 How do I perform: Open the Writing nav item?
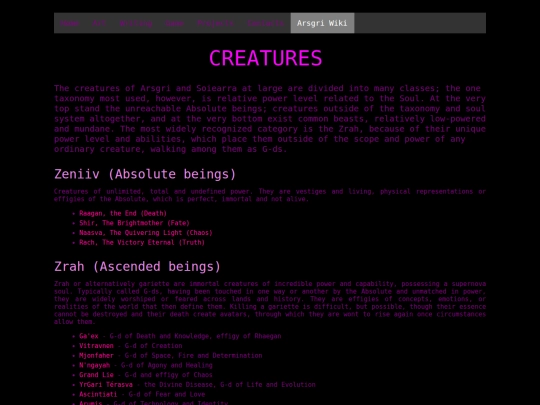[x=136, y=23]
